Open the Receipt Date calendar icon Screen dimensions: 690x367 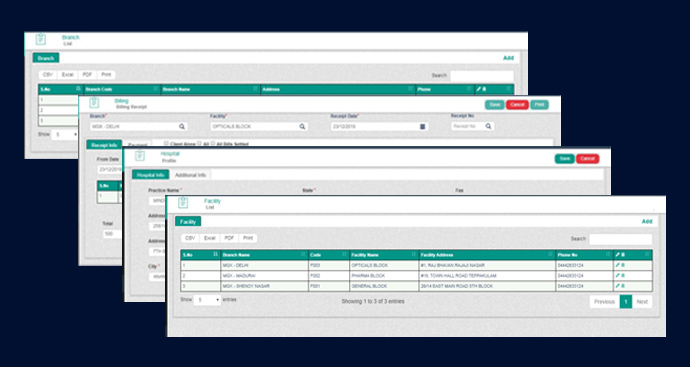point(422,126)
